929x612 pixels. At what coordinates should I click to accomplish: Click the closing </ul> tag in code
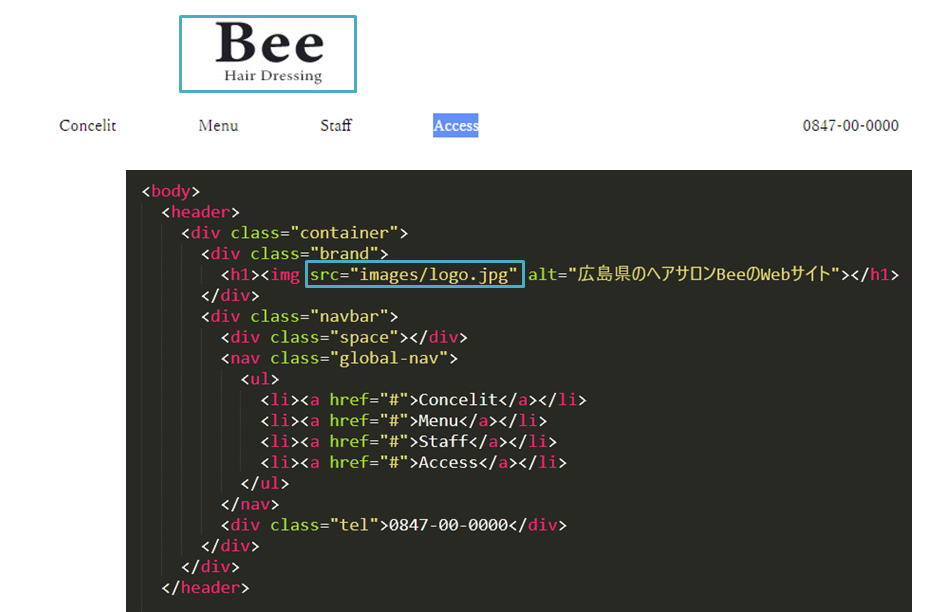coord(264,483)
